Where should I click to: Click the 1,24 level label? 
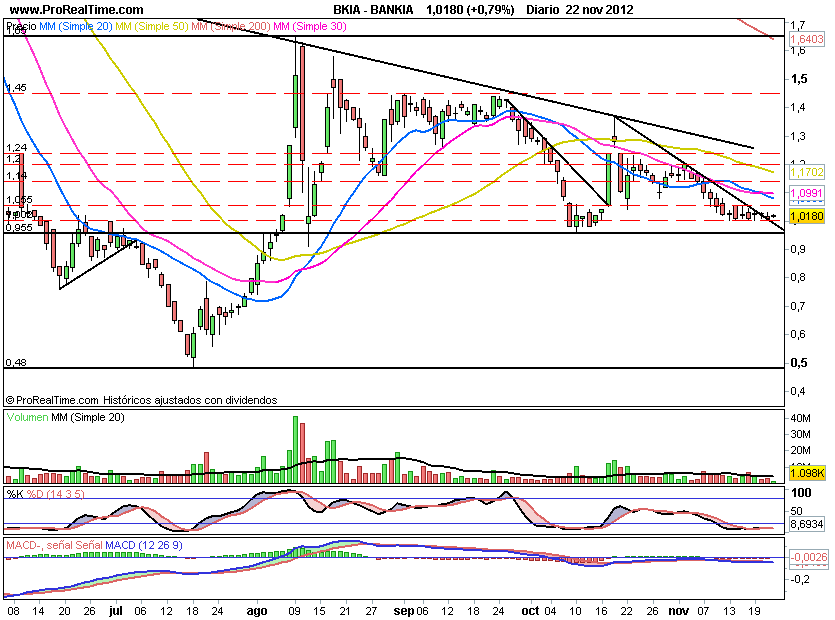[16, 147]
